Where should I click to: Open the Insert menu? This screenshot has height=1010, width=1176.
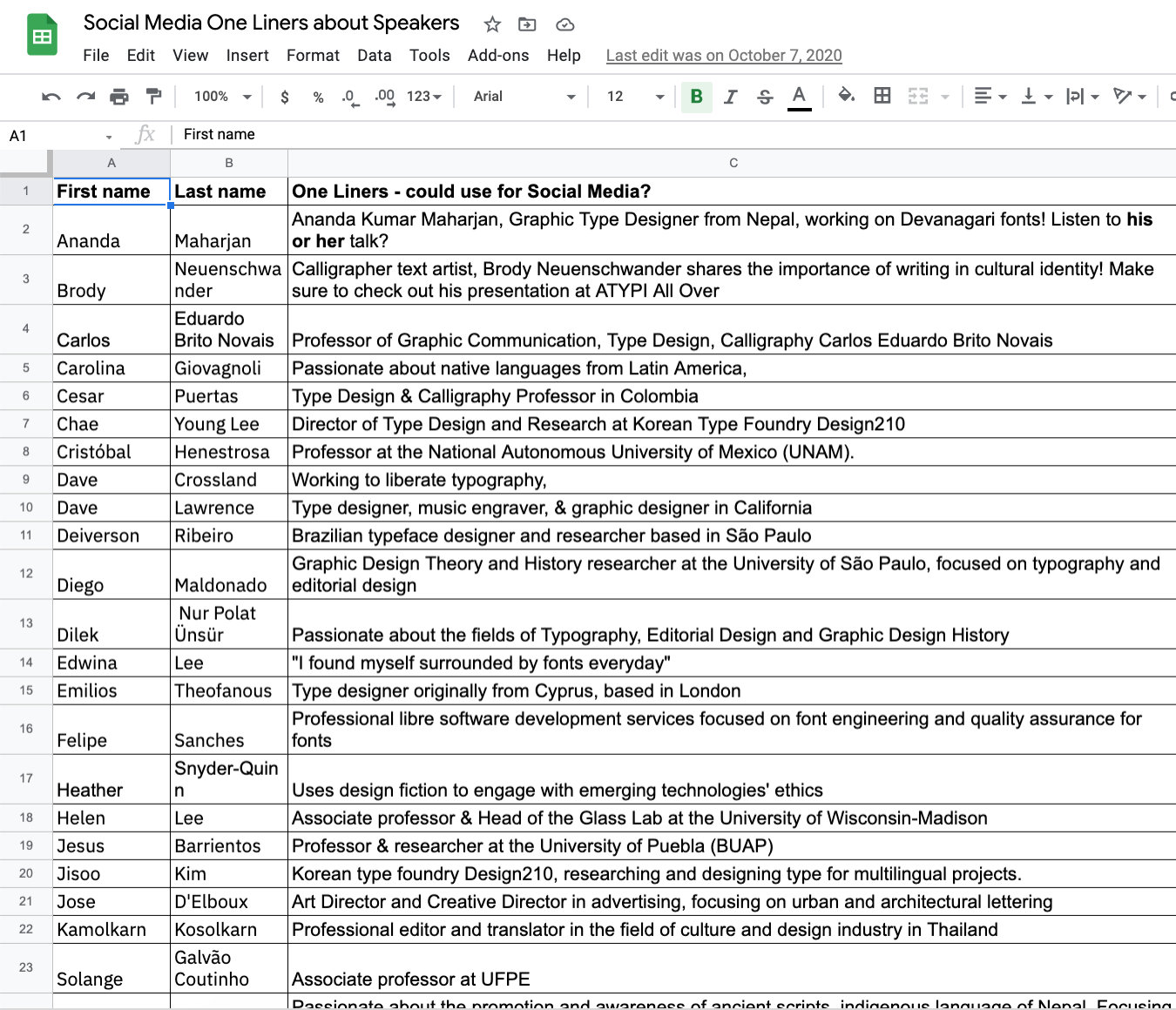pos(247,56)
